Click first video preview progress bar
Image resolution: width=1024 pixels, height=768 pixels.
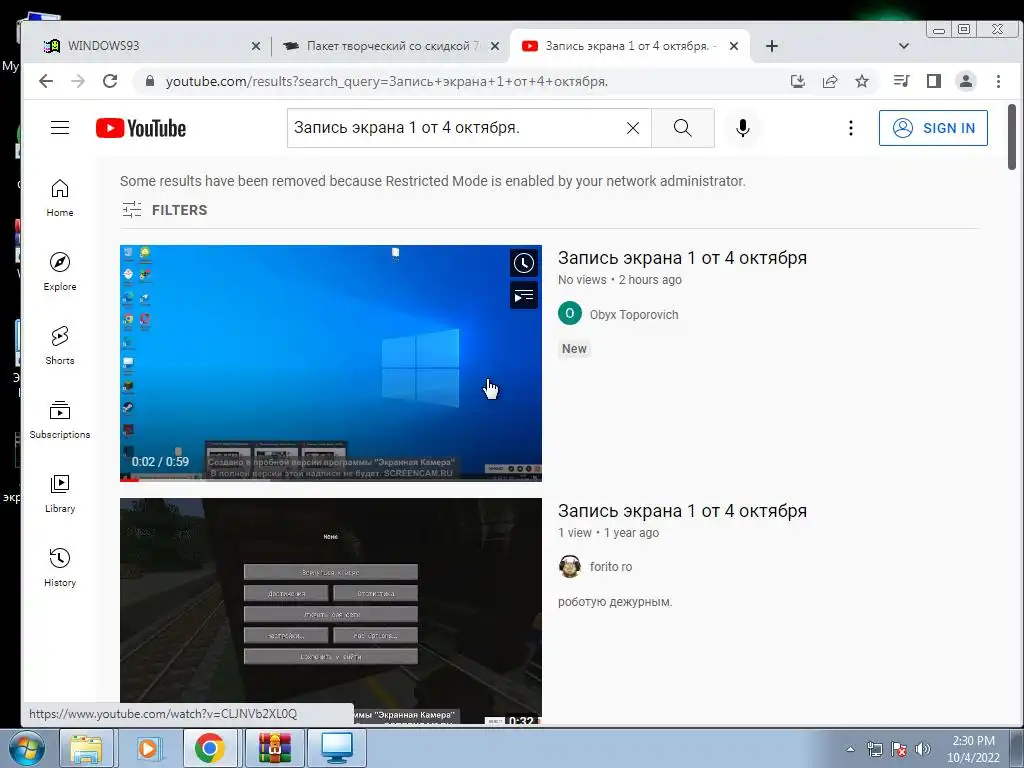(x=330, y=479)
